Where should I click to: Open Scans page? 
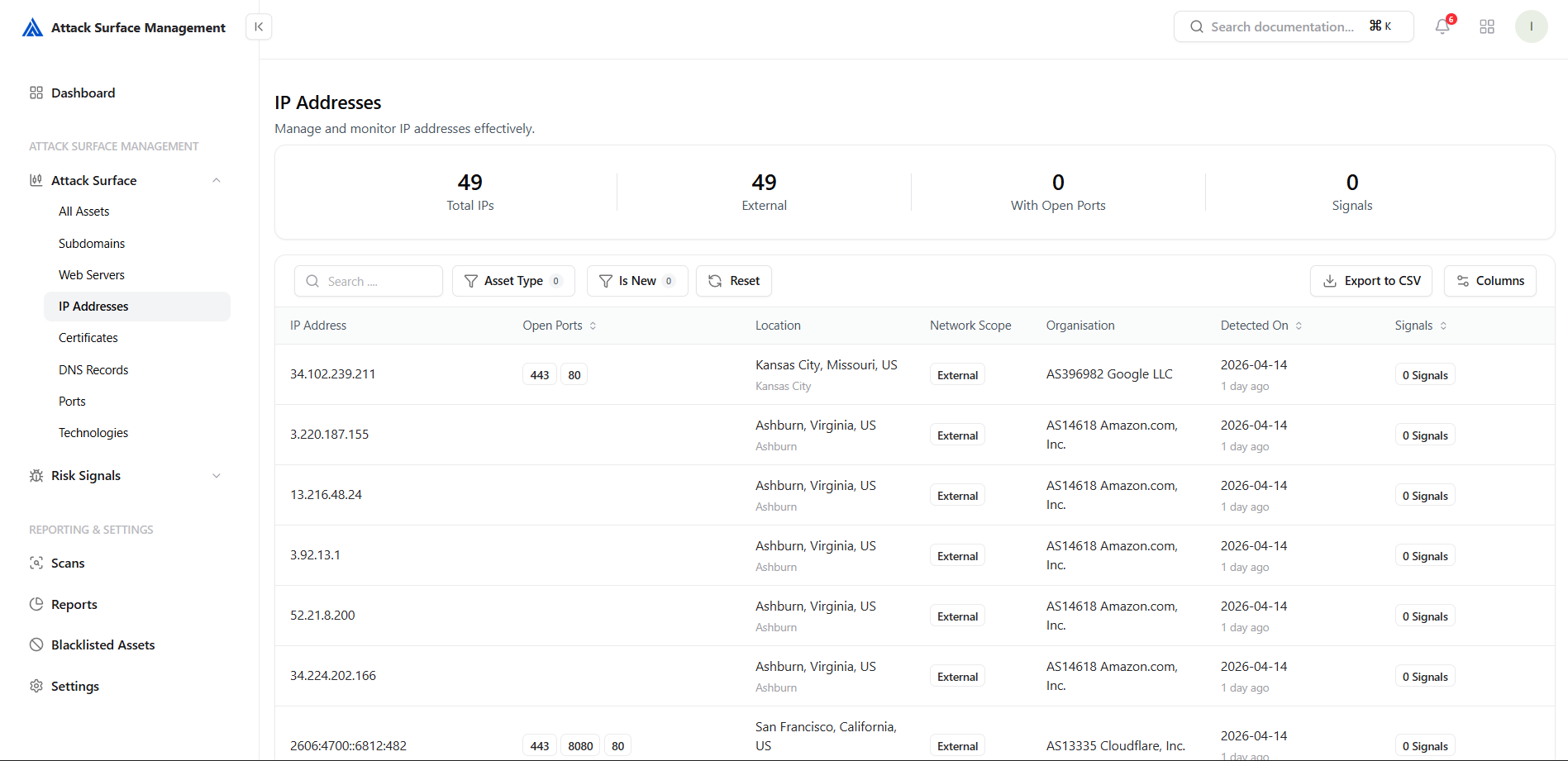[68, 563]
